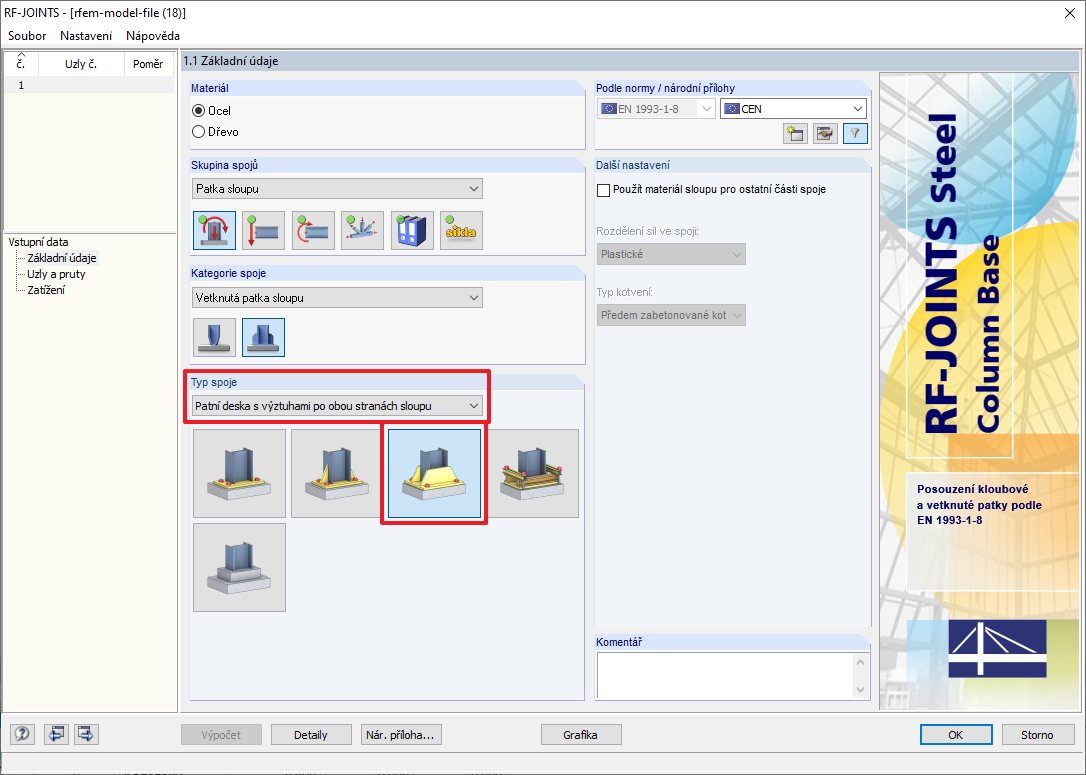
Task: Click the Grafika button
Action: tap(580, 735)
